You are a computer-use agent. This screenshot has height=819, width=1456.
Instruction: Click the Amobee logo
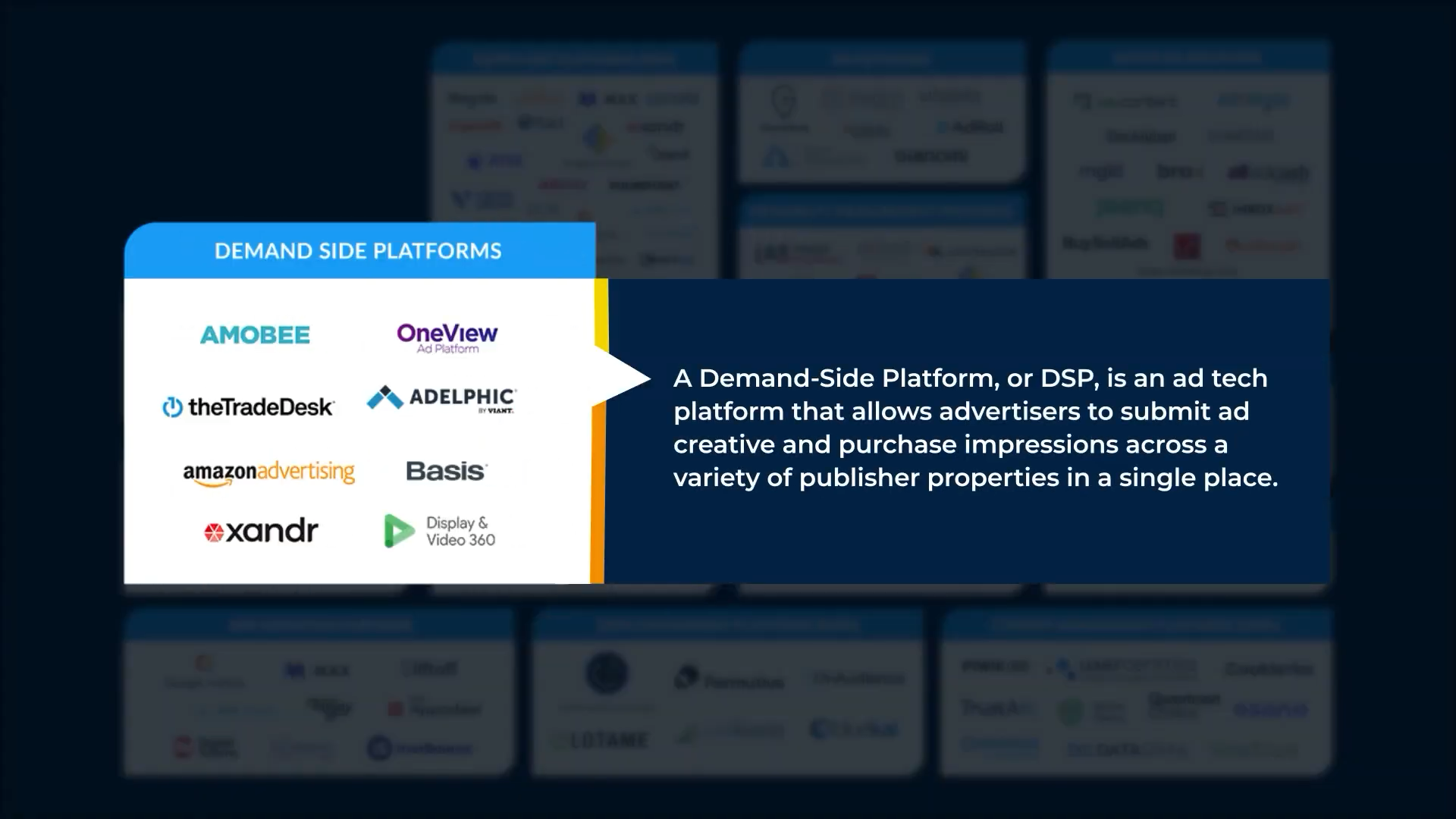[255, 334]
